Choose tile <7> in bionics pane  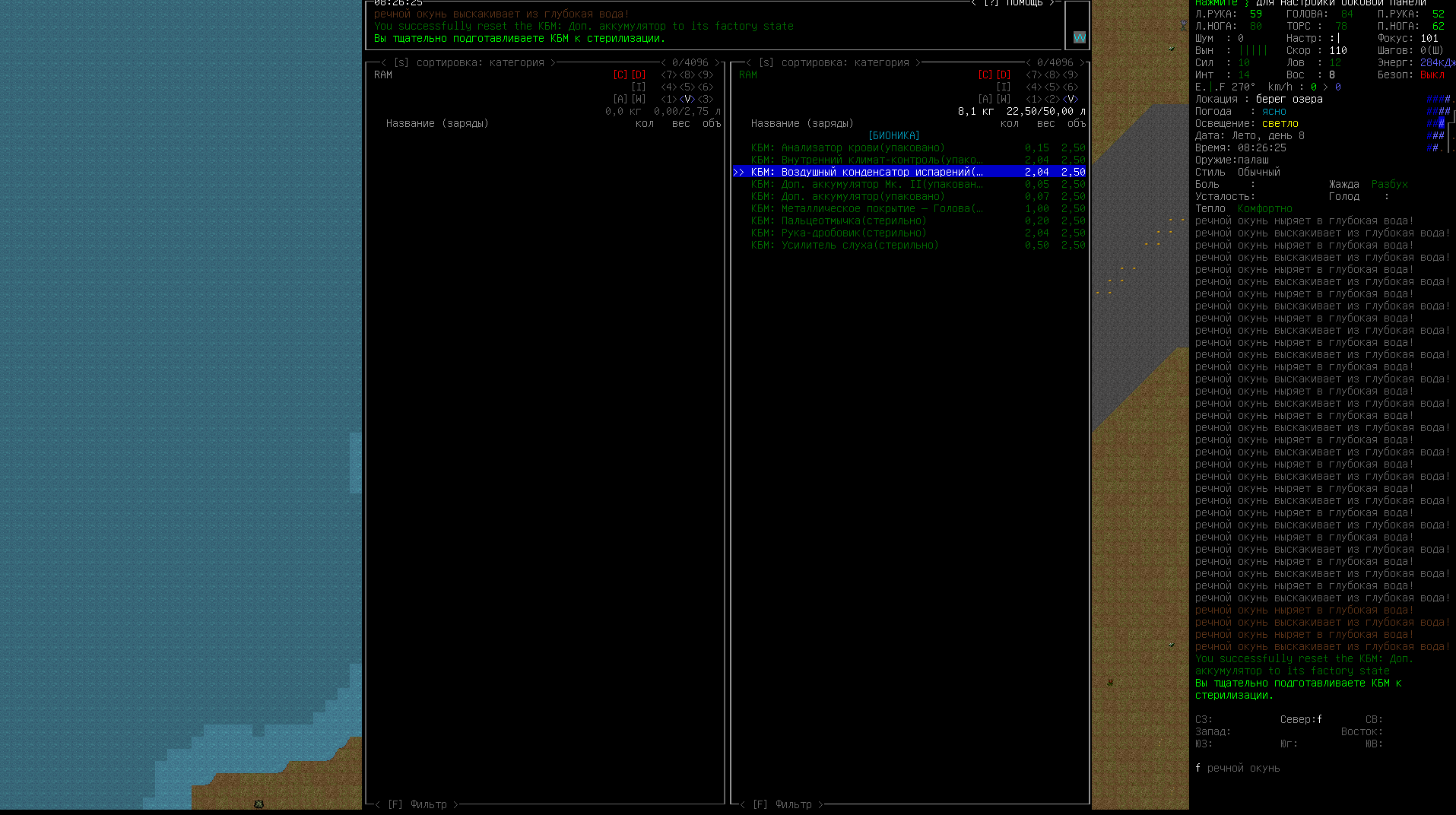(1034, 75)
